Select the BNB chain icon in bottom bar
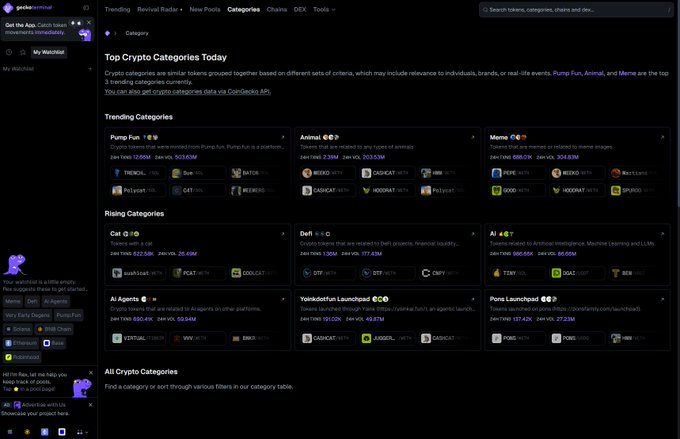This screenshot has width=680, height=439. pos(27,432)
